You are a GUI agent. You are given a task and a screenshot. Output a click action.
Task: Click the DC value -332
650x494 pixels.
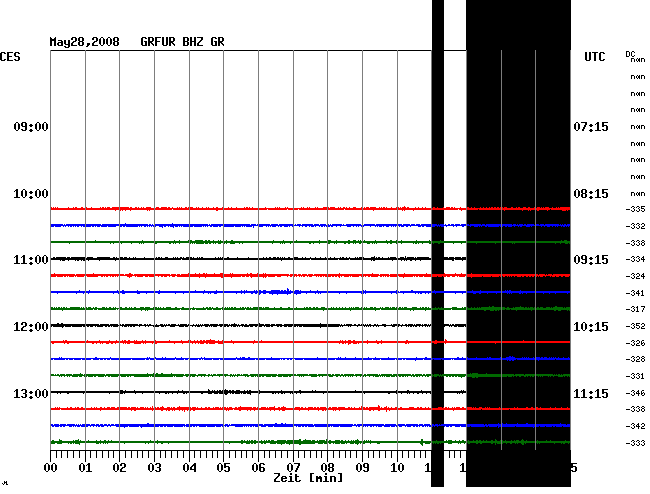(x=635, y=226)
